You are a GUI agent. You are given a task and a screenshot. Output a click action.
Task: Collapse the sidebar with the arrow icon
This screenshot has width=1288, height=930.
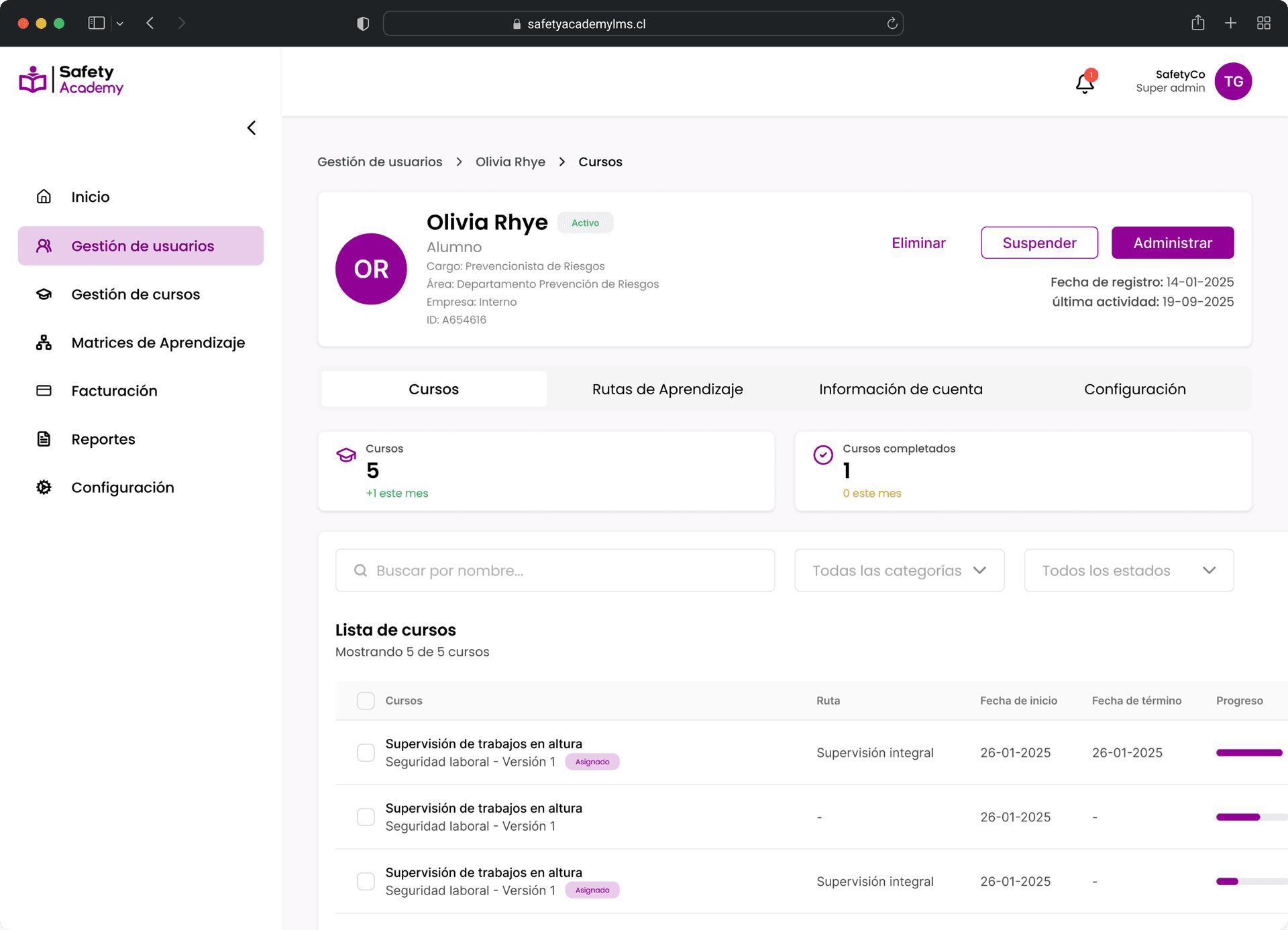coord(252,128)
